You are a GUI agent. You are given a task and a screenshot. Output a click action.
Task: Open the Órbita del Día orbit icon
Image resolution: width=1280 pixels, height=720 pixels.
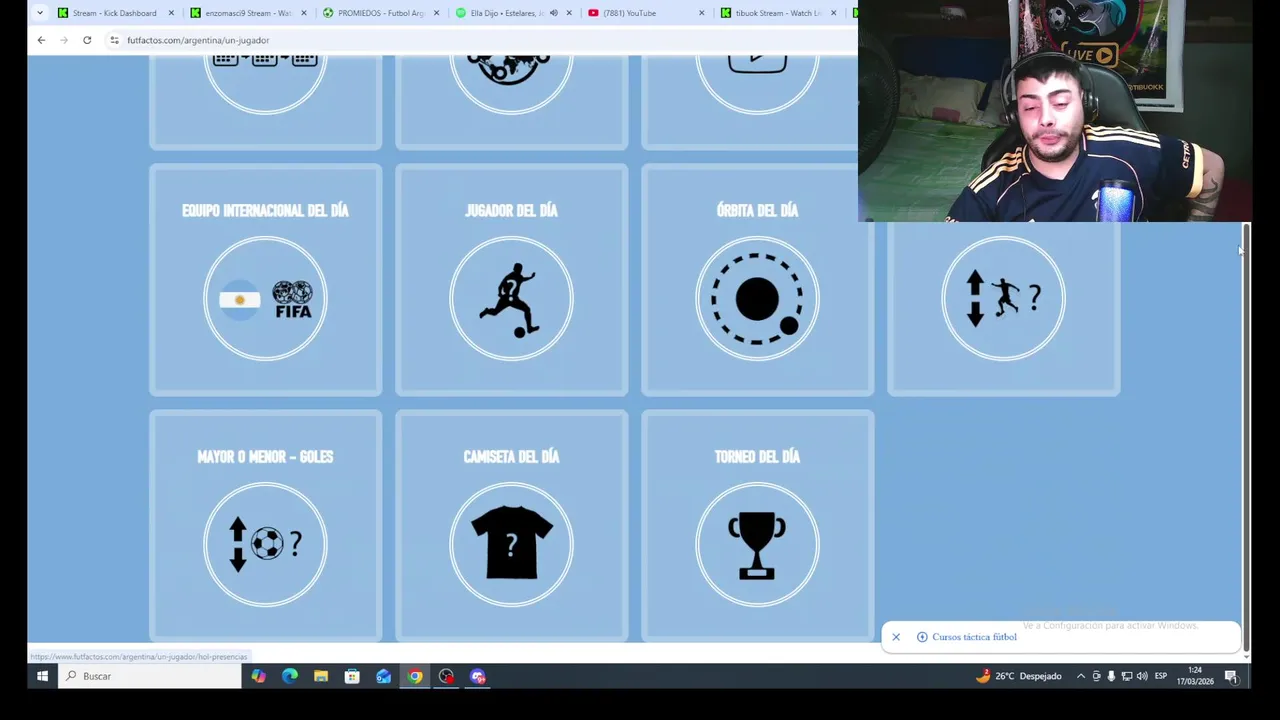point(757,298)
